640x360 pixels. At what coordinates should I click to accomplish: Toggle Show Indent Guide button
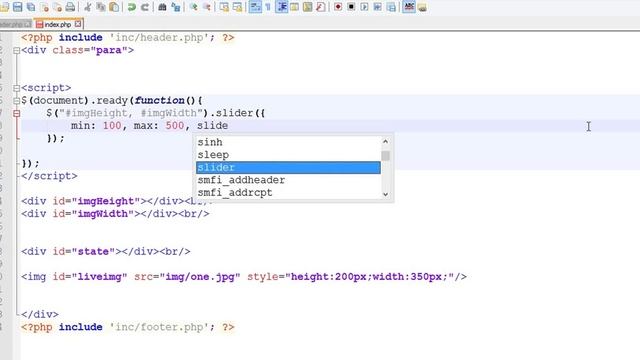click(x=282, y=7)
